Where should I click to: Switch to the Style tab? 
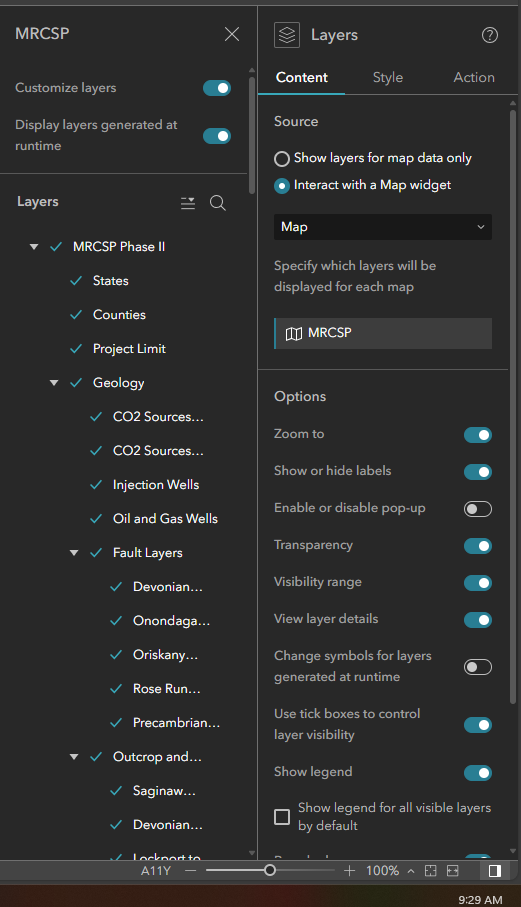[x=388, y=78]
